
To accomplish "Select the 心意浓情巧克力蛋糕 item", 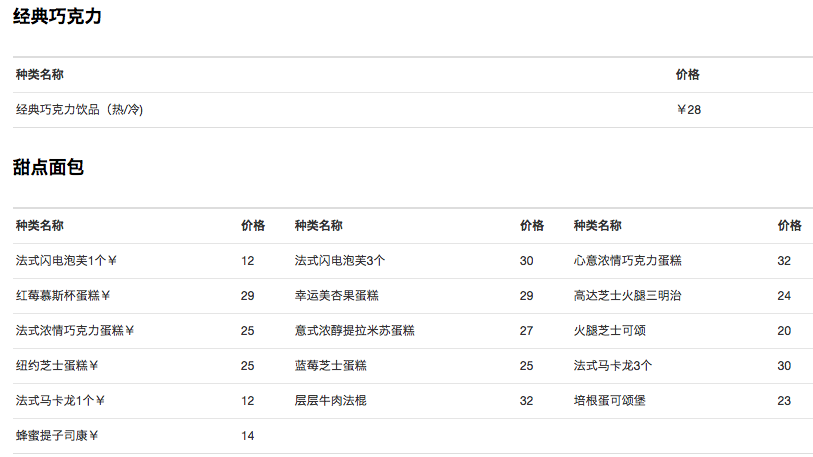I will tap(627, 260).
